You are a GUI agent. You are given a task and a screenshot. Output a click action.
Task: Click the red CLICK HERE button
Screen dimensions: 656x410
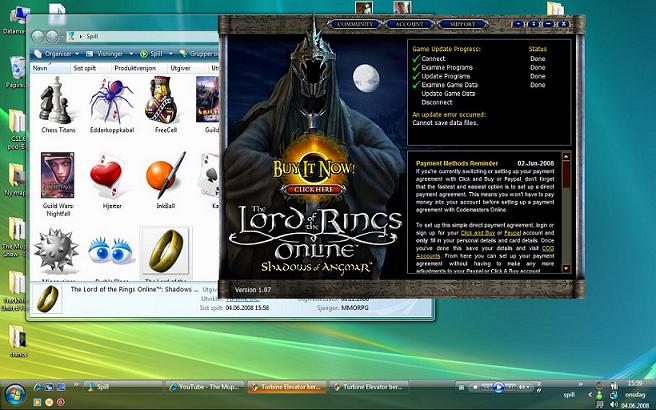314,189
